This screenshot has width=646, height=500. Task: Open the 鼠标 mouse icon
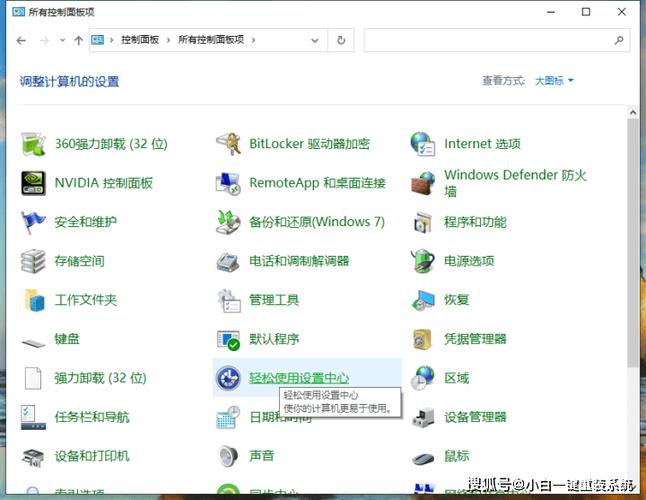coord(423,458)
